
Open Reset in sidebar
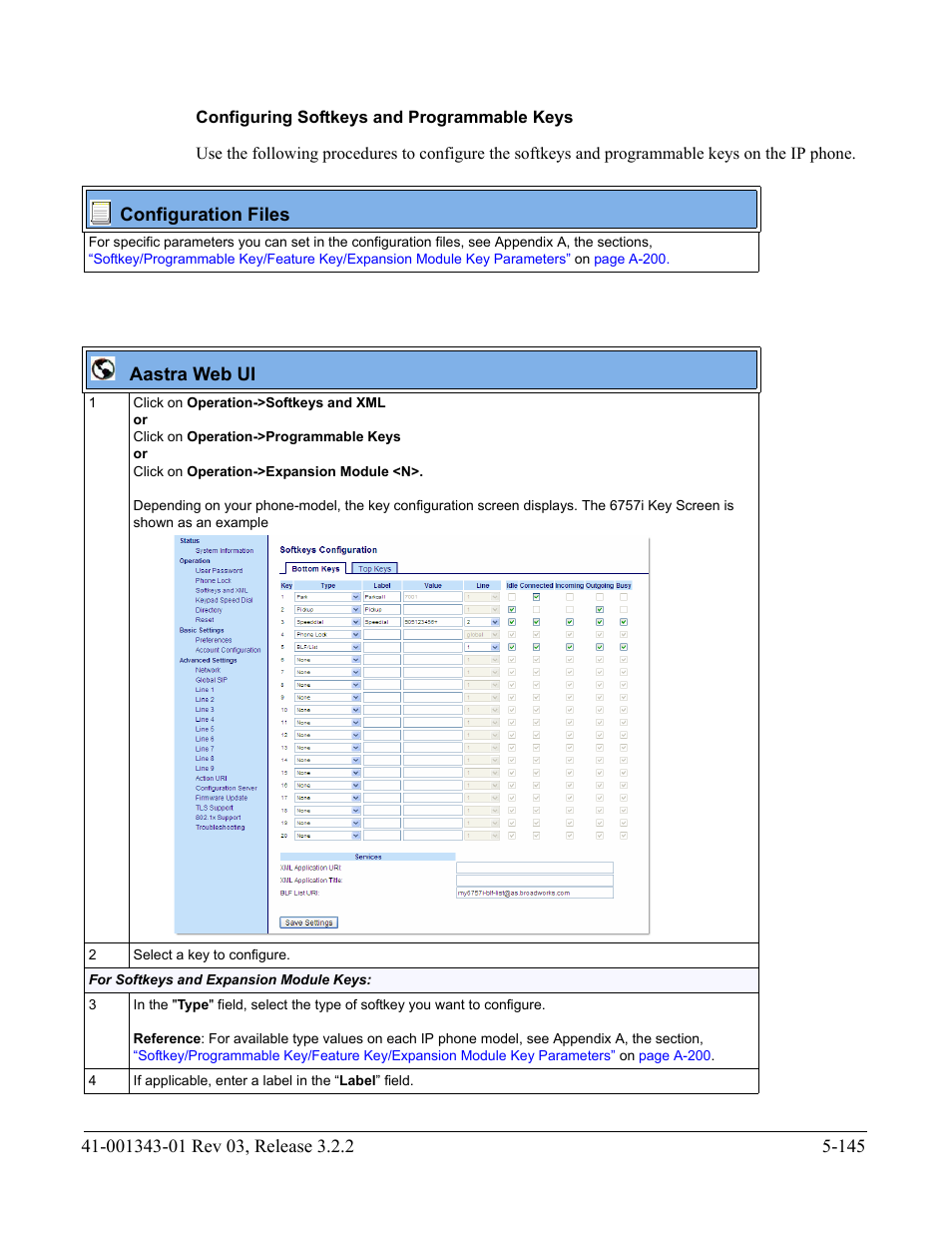click(x=205, y=620)
